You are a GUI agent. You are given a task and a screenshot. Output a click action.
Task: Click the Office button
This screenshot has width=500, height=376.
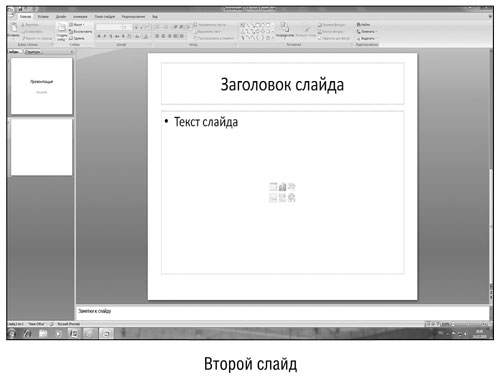11,13
